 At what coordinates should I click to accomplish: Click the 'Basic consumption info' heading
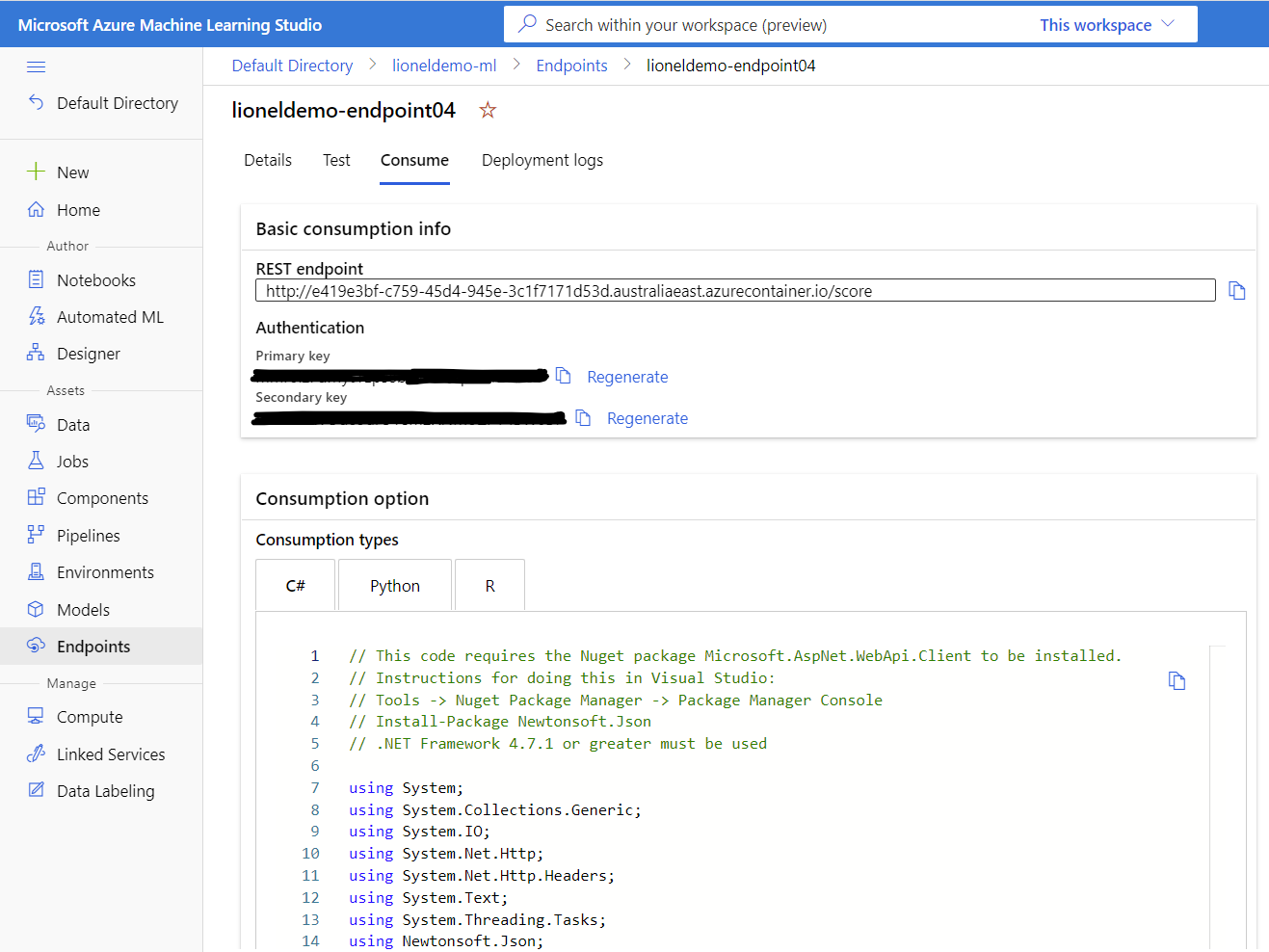click(354, 228)
